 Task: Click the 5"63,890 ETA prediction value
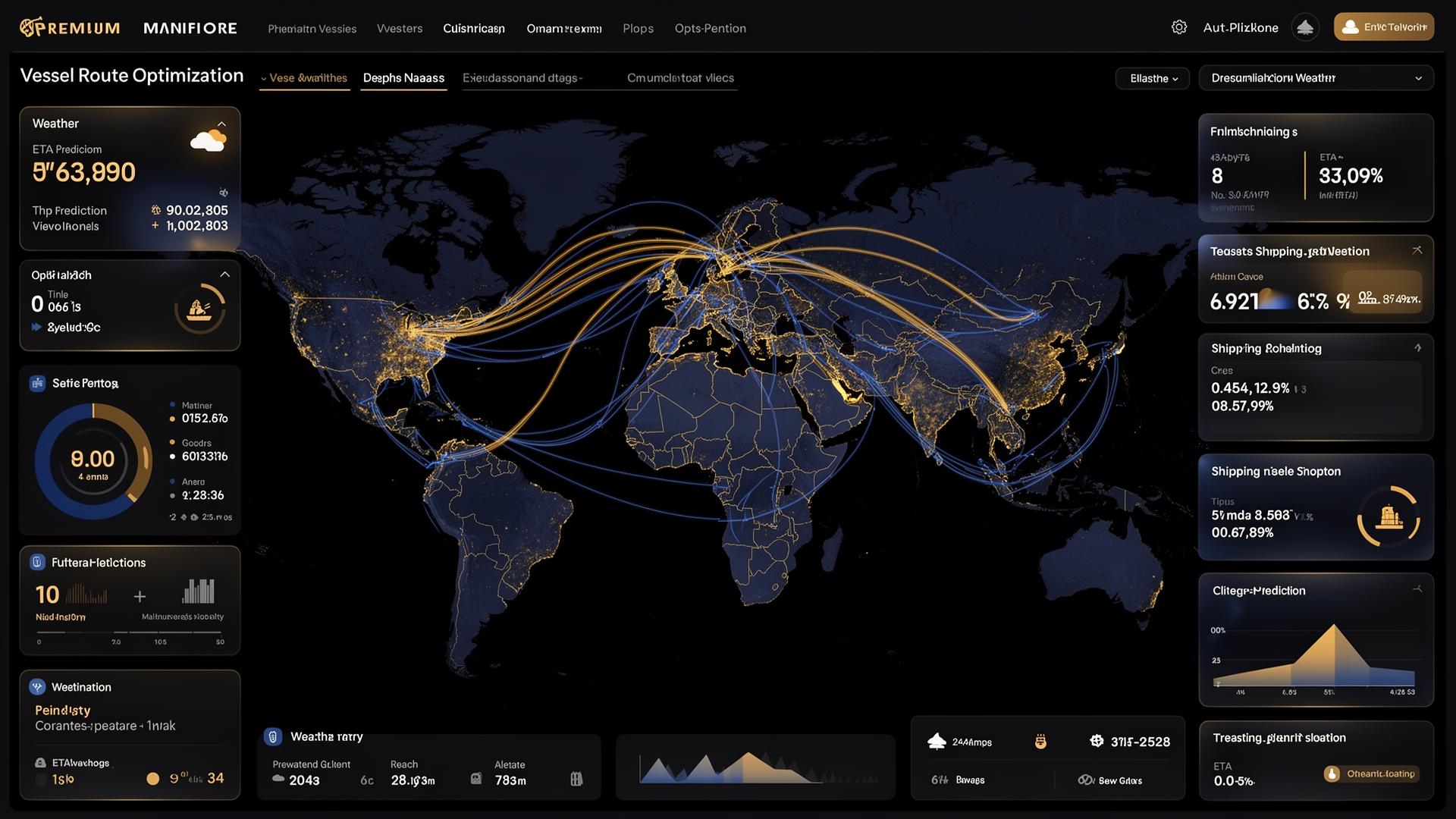[x=83, y=172]
